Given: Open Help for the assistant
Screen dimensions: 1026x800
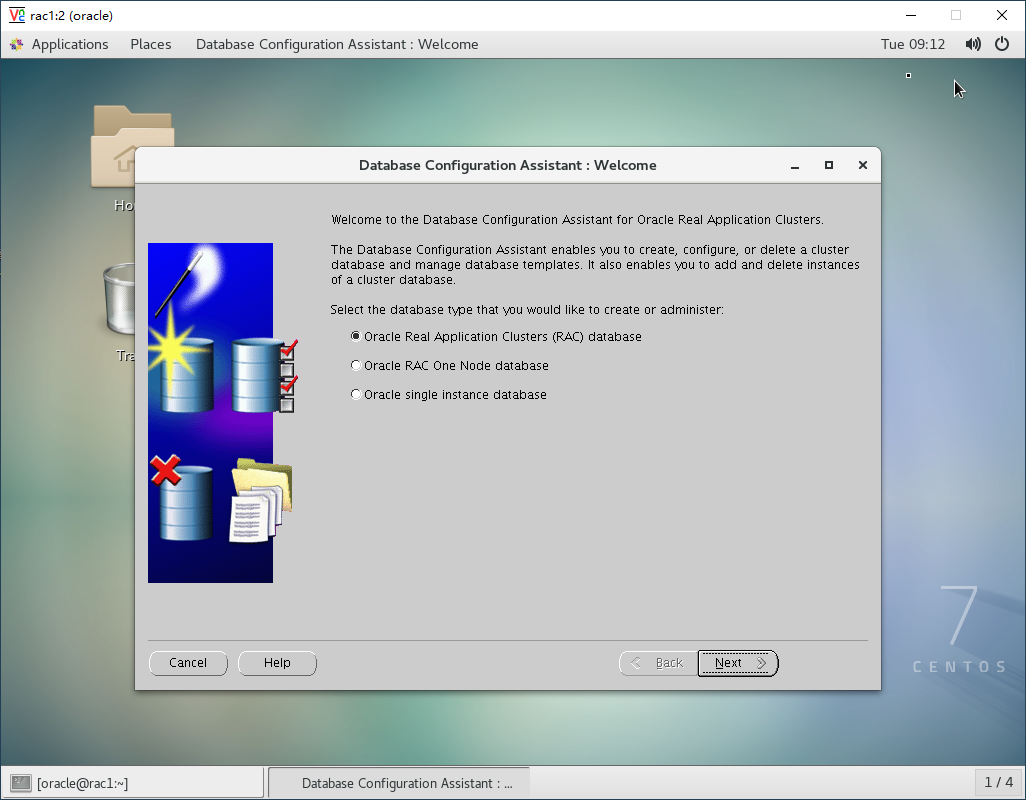Looking at the screenshot, I should 277,663.
